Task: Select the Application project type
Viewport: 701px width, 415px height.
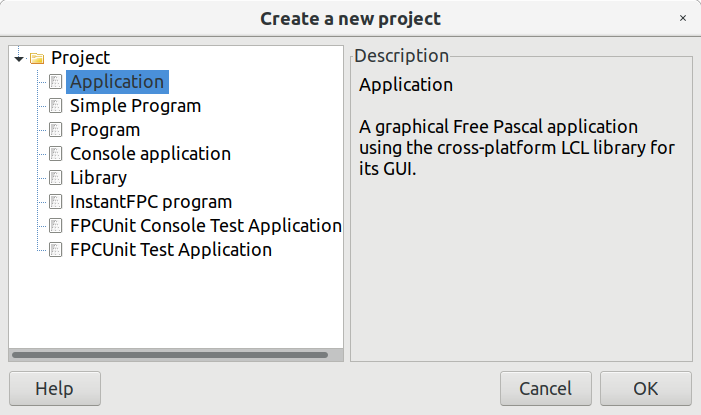Action: tap(116, 82)
